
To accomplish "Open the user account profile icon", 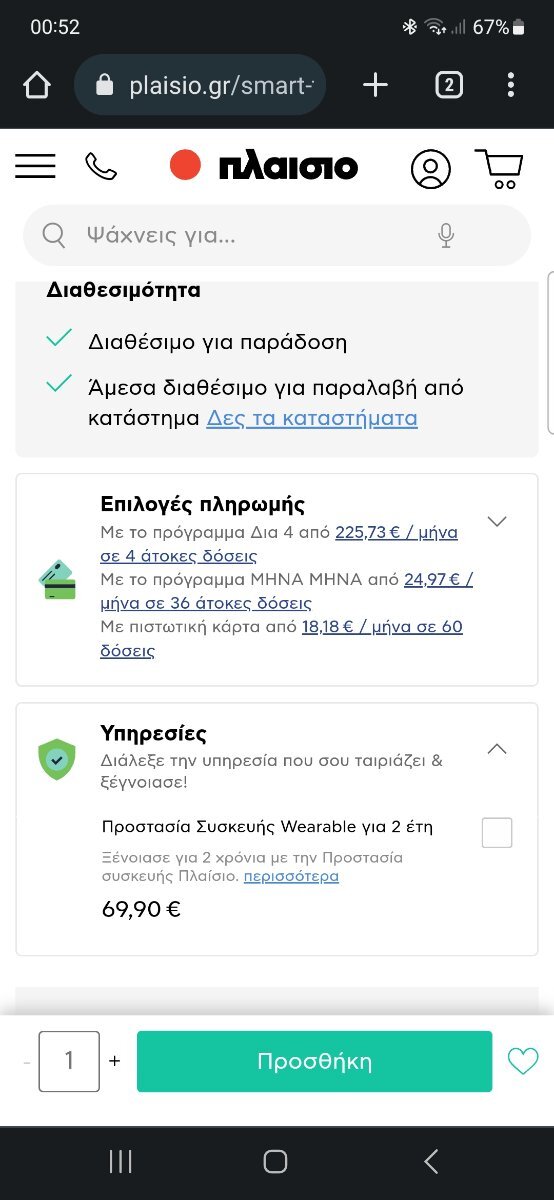I will coord(431,169).
